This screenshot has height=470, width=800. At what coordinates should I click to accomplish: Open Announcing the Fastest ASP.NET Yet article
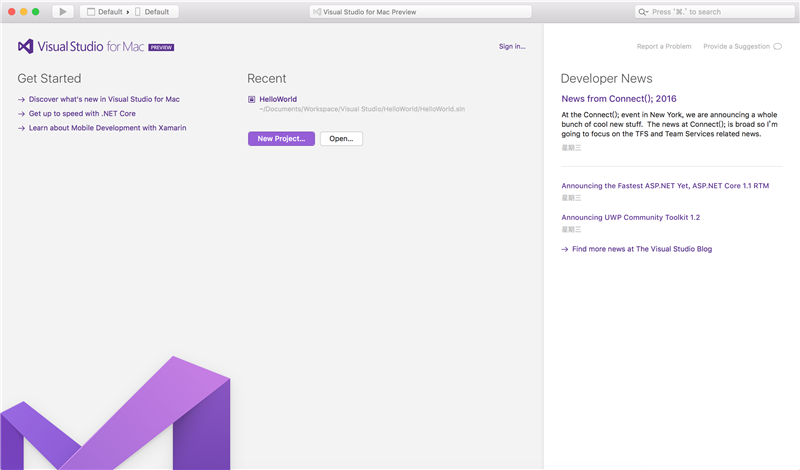click(665, 186)
